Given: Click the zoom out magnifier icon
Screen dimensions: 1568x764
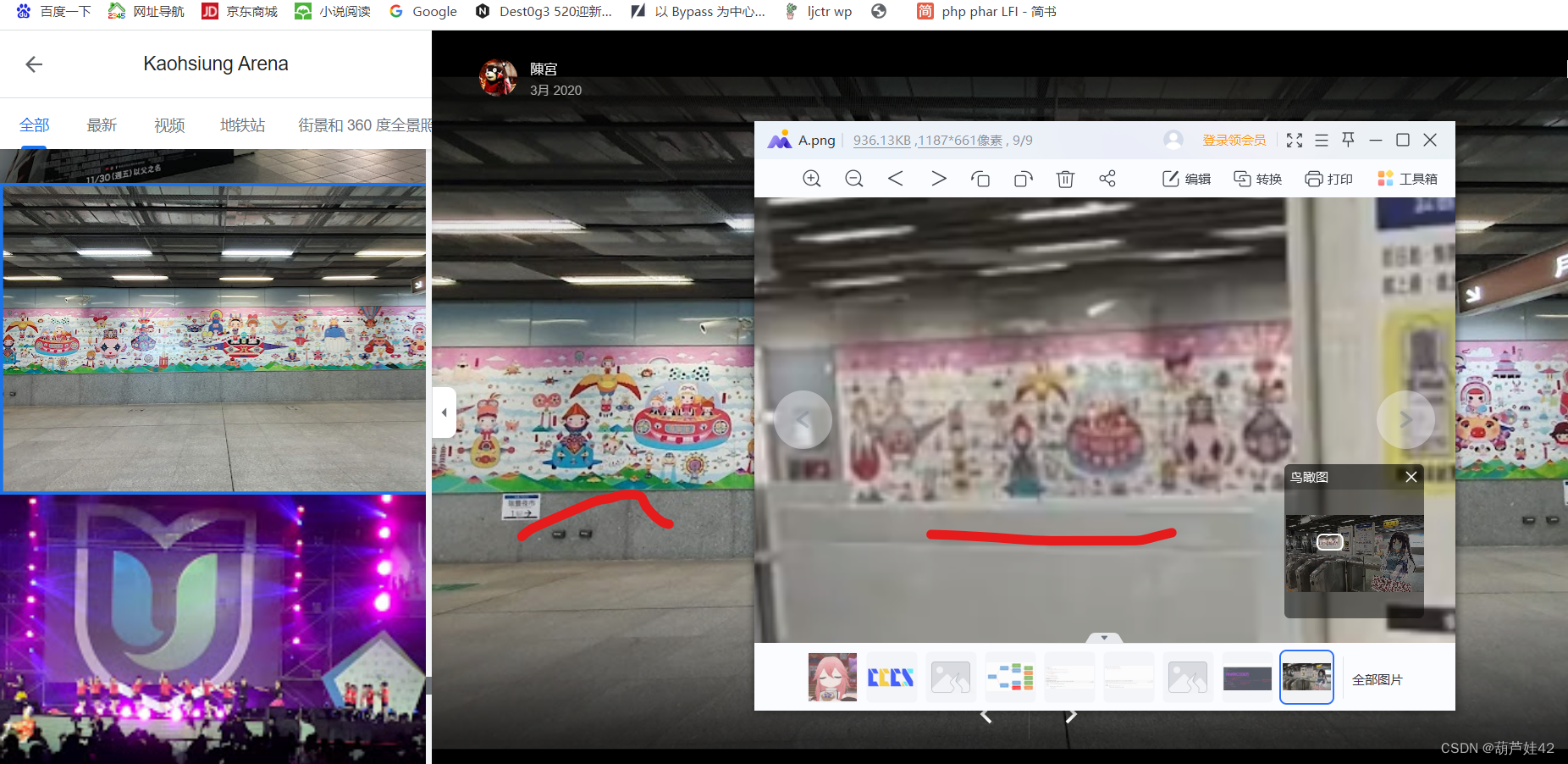Looking at the screenshot, I should [854, 179].
